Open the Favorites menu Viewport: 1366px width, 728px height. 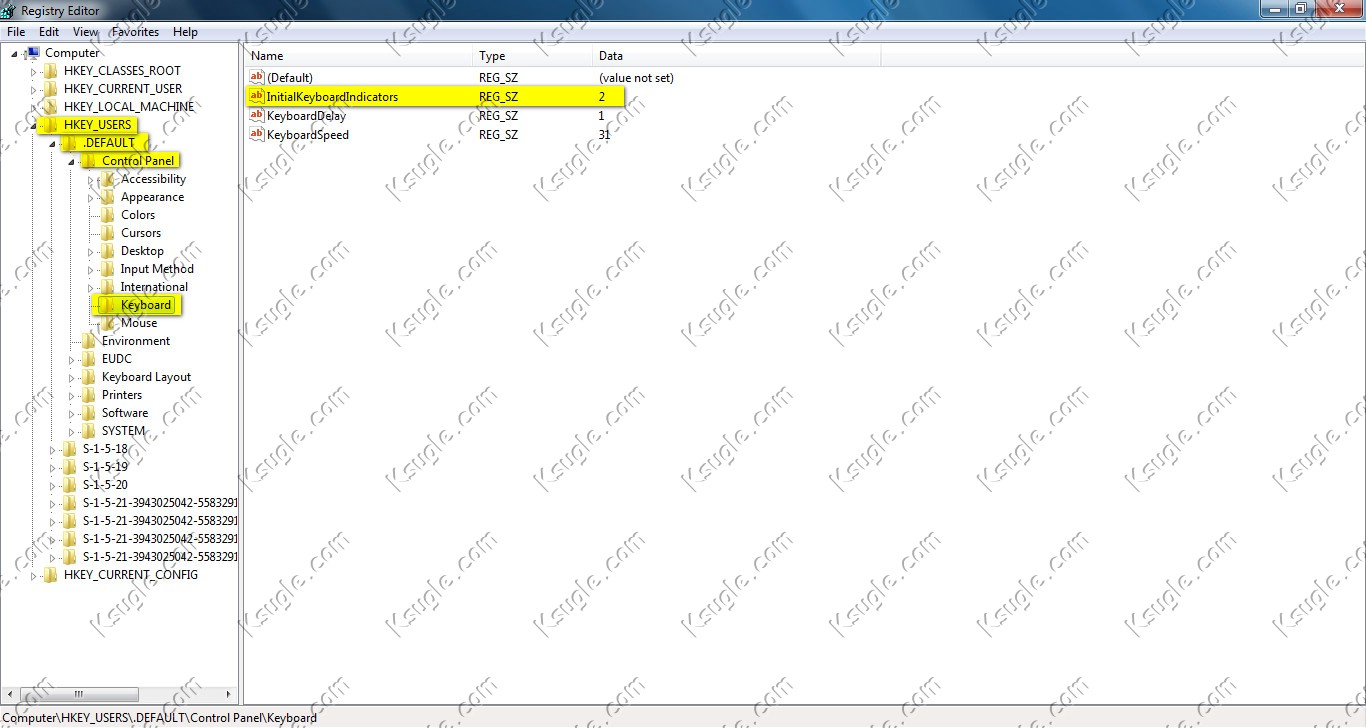point(135,32)
